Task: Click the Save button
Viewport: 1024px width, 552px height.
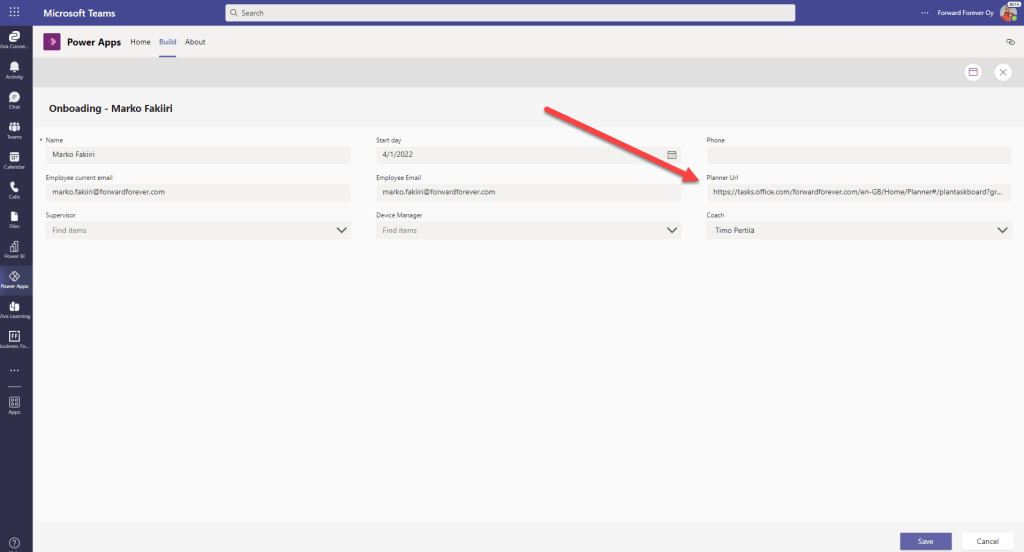Action: (x=925, y=541)
